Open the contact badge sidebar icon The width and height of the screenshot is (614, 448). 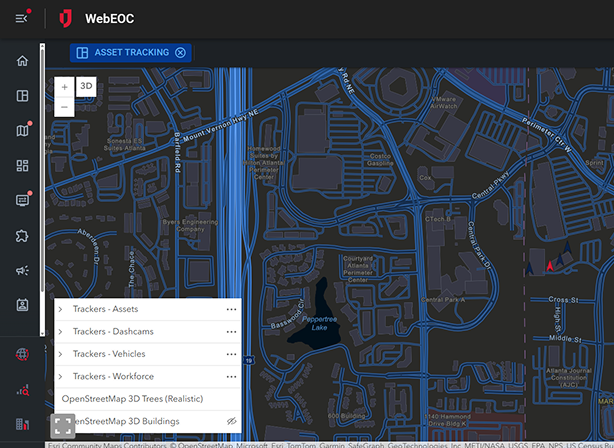[22, 305]
